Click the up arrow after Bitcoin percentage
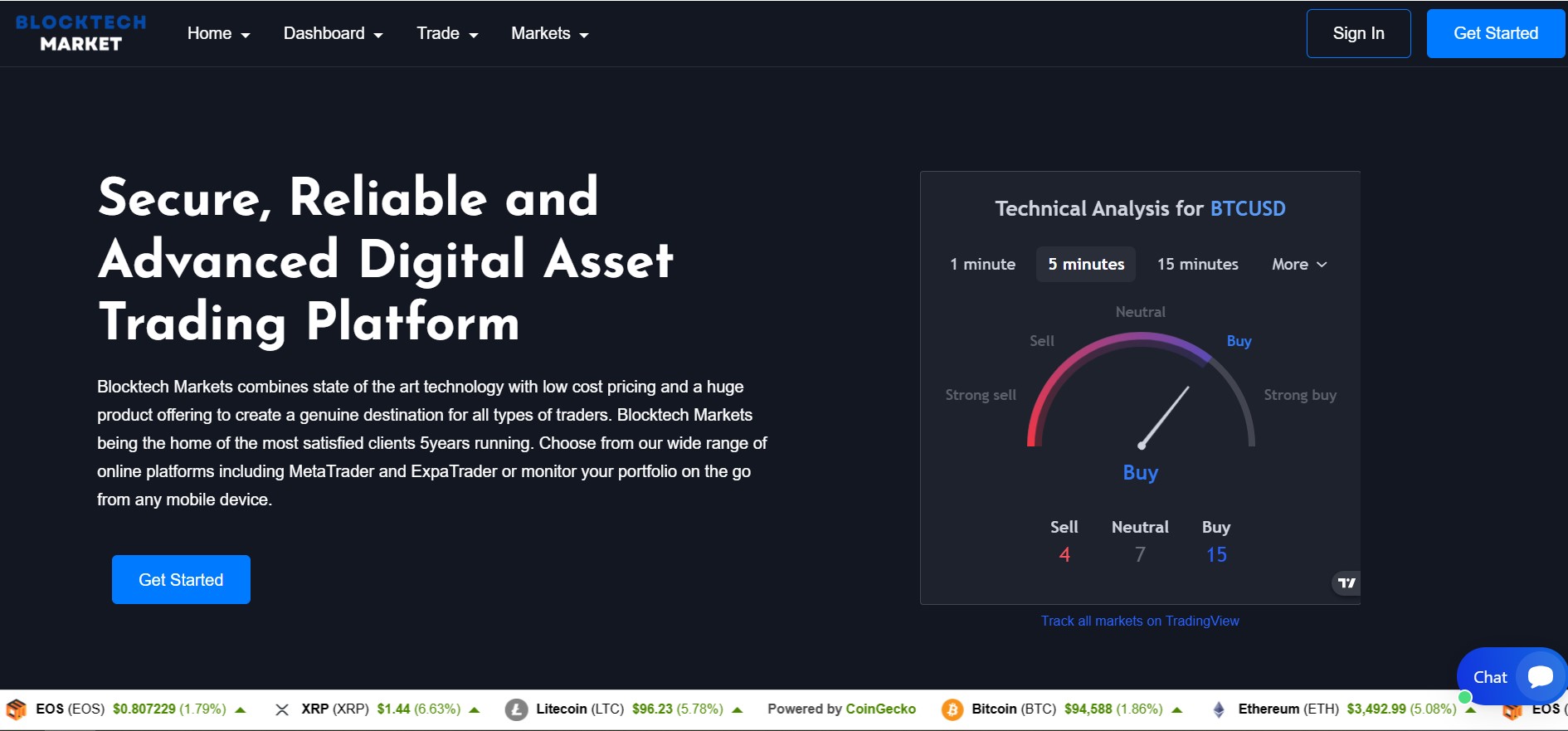Screen dimensions: 1568x731 coord(1176,709)
